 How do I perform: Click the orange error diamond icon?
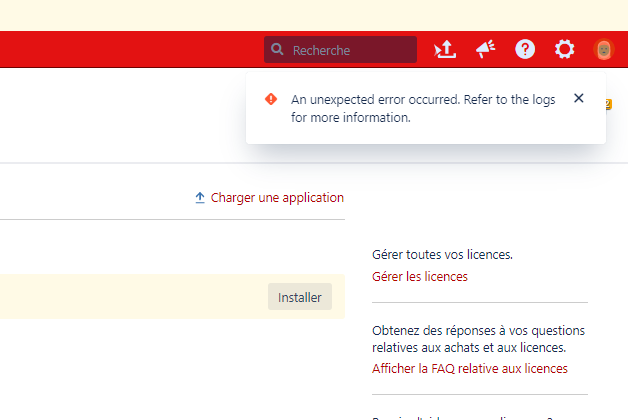click(x=271, y=99)
